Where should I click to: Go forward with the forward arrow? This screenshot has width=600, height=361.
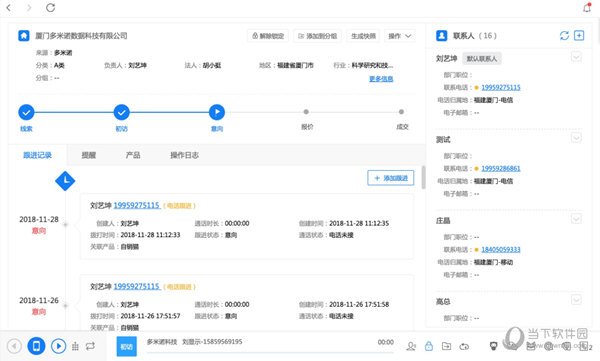(29, 8)
